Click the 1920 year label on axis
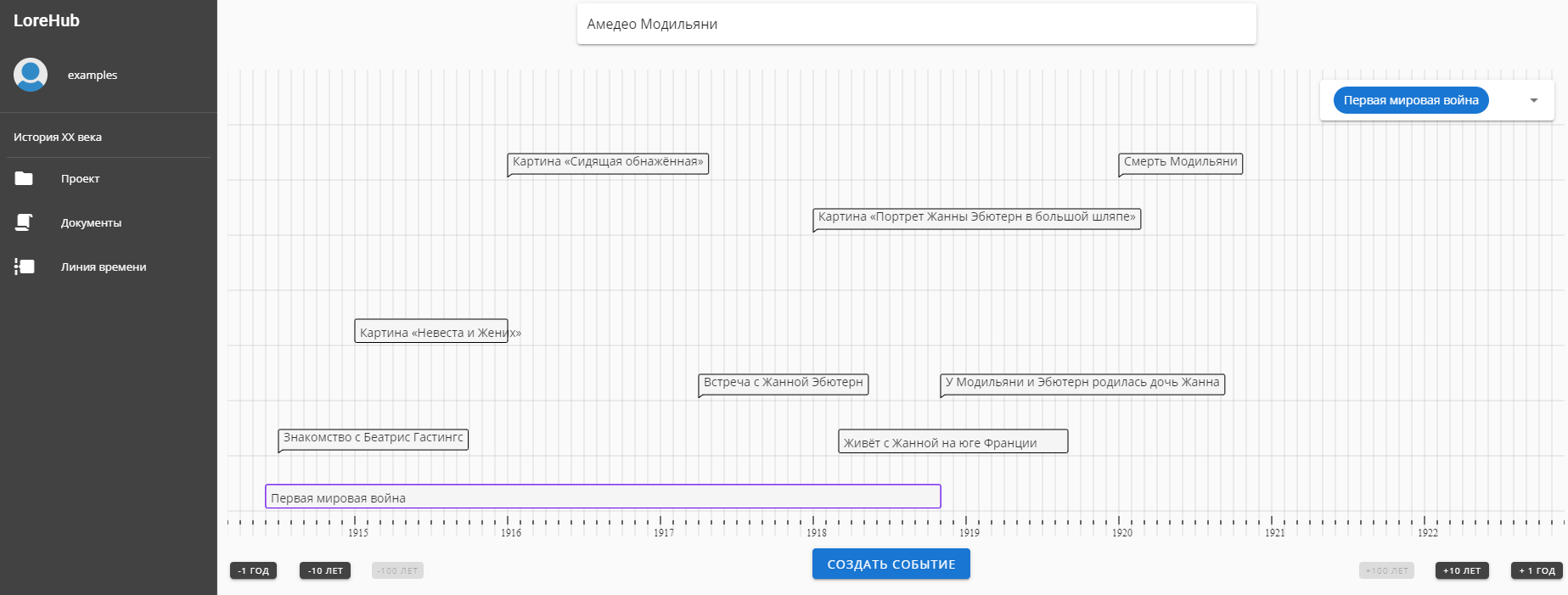1568x595 pixels. point(1122,533)
